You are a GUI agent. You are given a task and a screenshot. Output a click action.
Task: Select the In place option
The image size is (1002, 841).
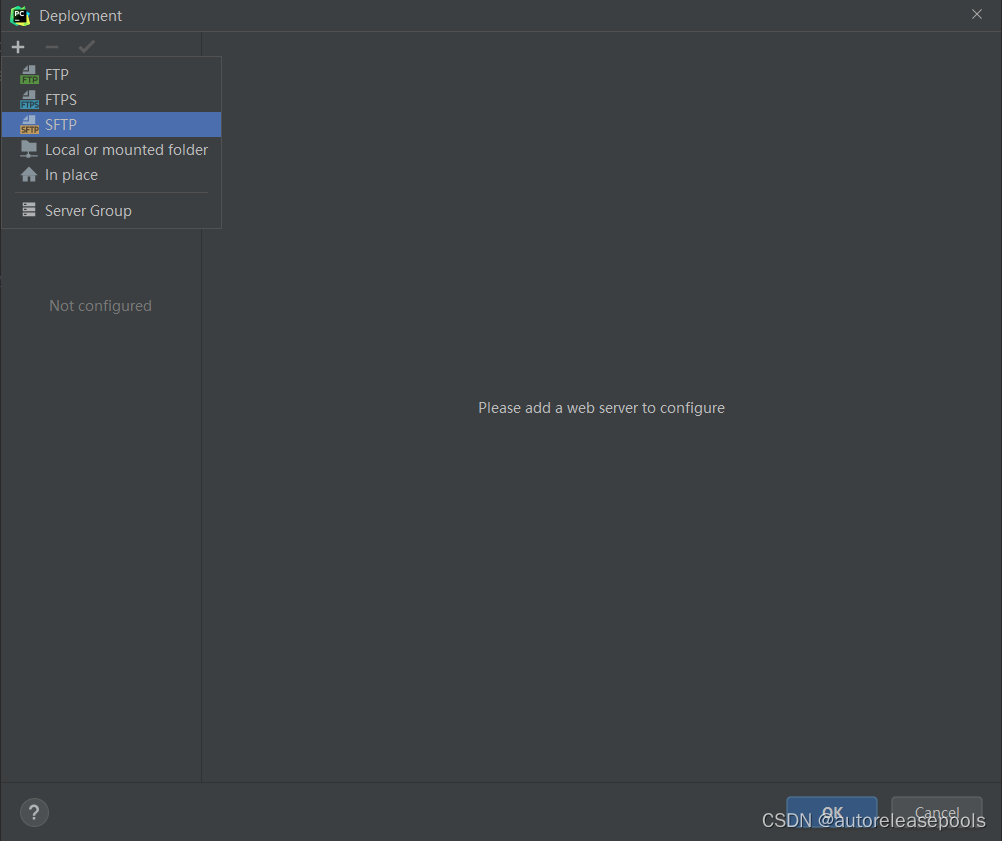pyautogui.click(x=111, y=174)
